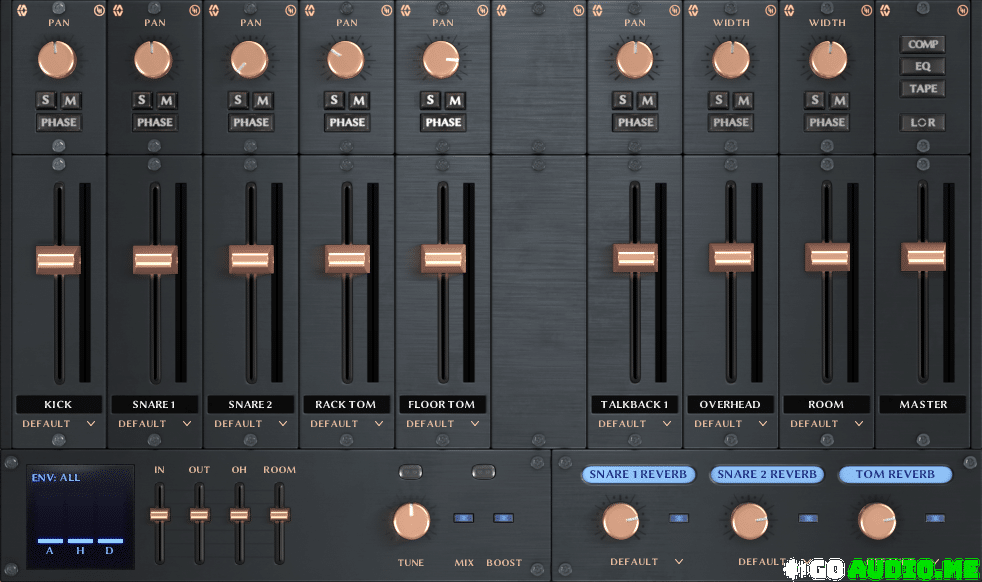Click the L/R swap button on Master
982x582 pixels.
[x=923, y=122]
